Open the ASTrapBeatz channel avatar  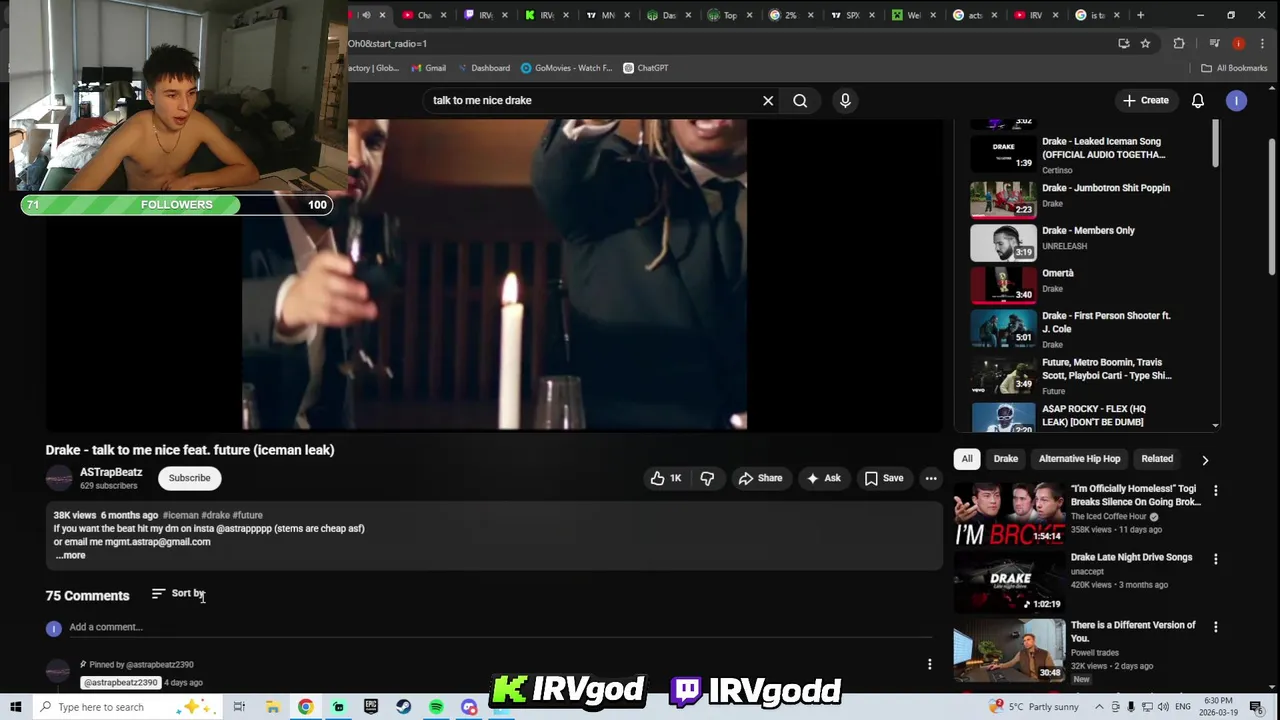point(59,479)
